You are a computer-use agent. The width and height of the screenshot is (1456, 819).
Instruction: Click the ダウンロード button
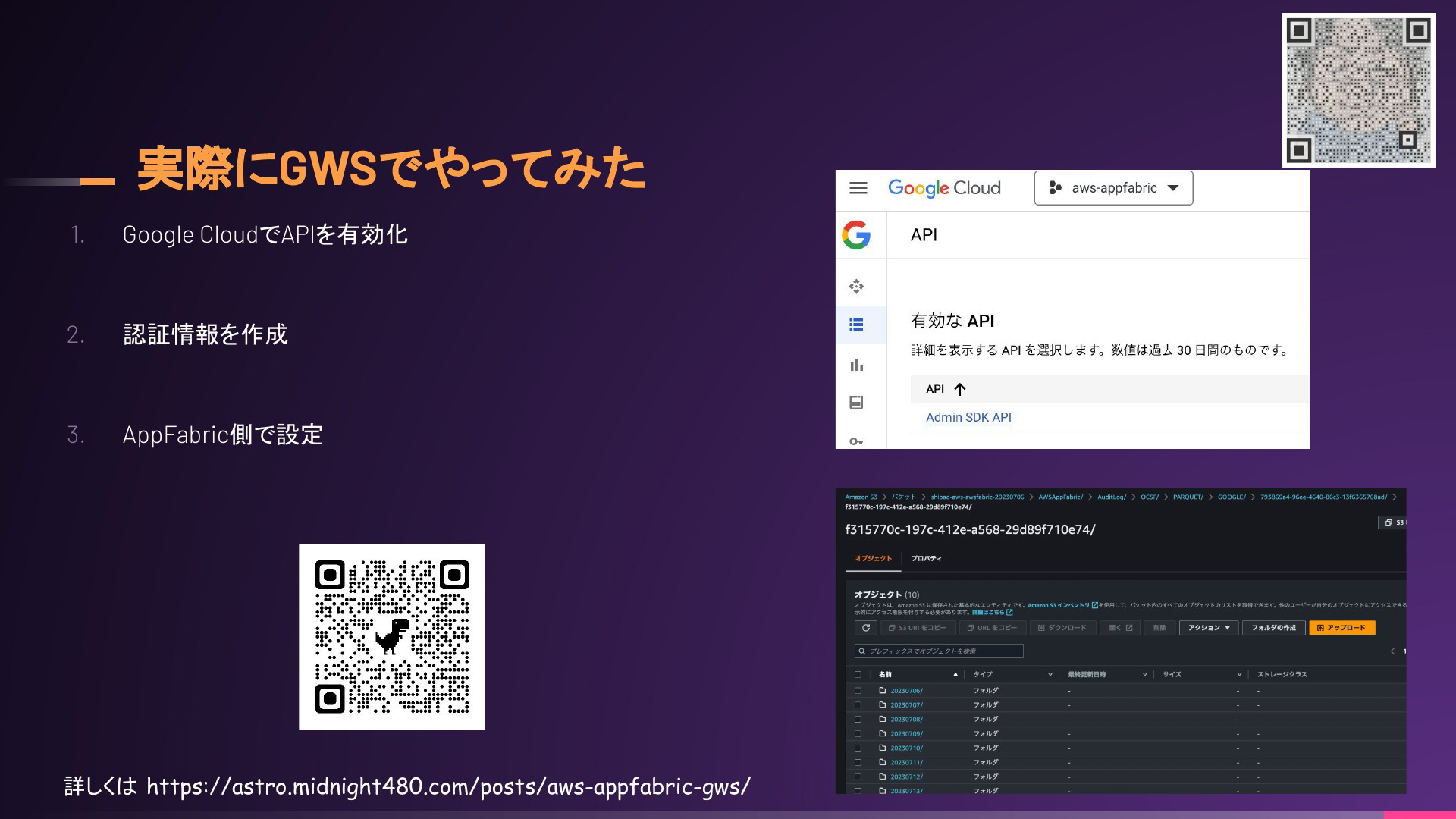click(x=1062, y=628)
